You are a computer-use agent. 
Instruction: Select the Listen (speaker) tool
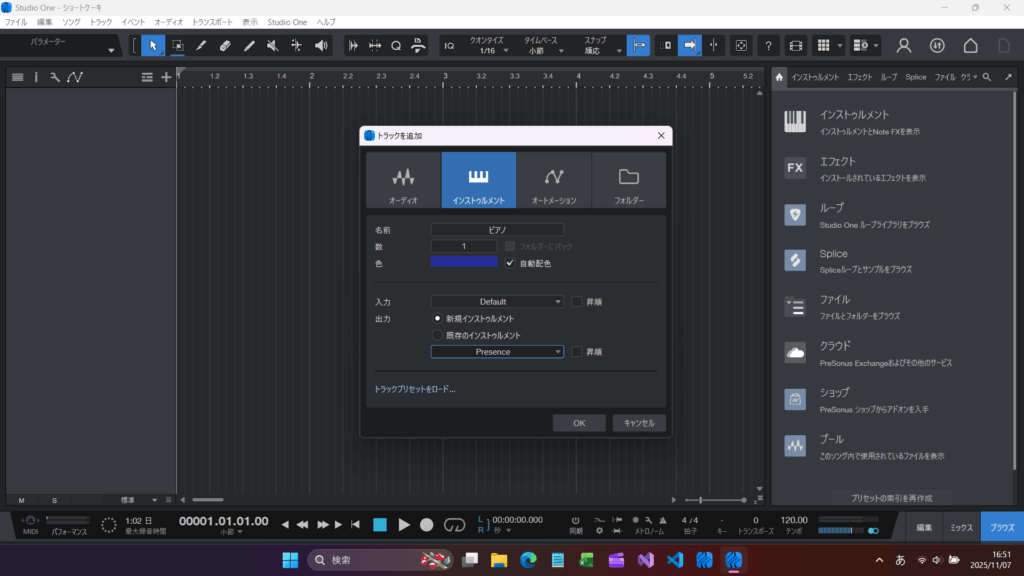tap(321, 45)
